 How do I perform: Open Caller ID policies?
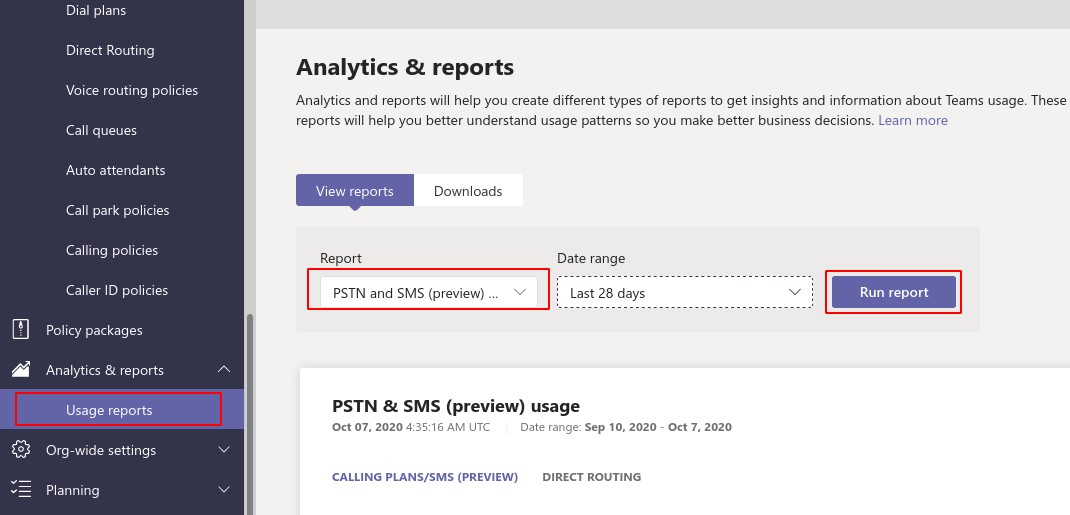[x=117, y=290]
